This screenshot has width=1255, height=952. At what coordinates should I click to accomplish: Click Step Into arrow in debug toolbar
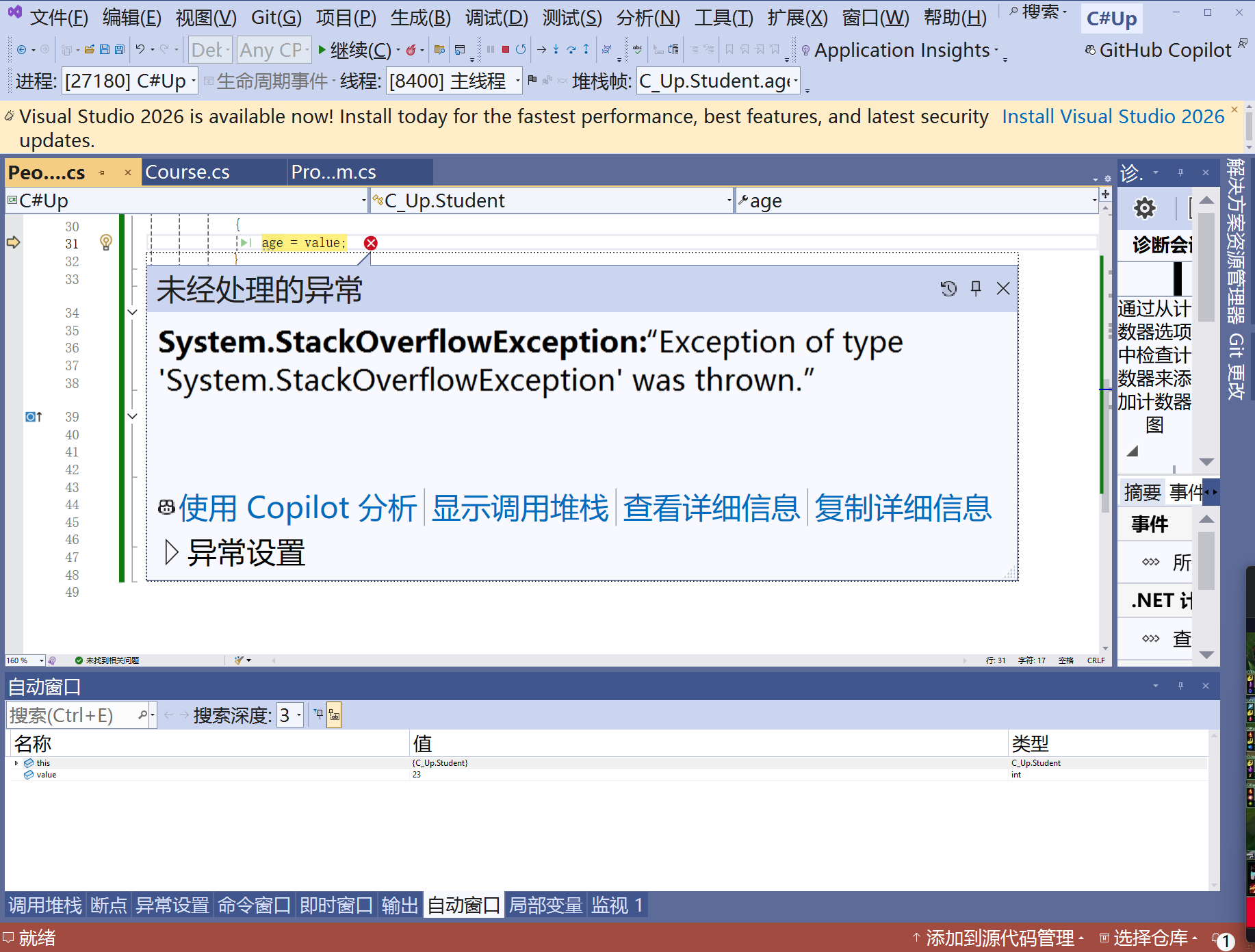[556, 49]
